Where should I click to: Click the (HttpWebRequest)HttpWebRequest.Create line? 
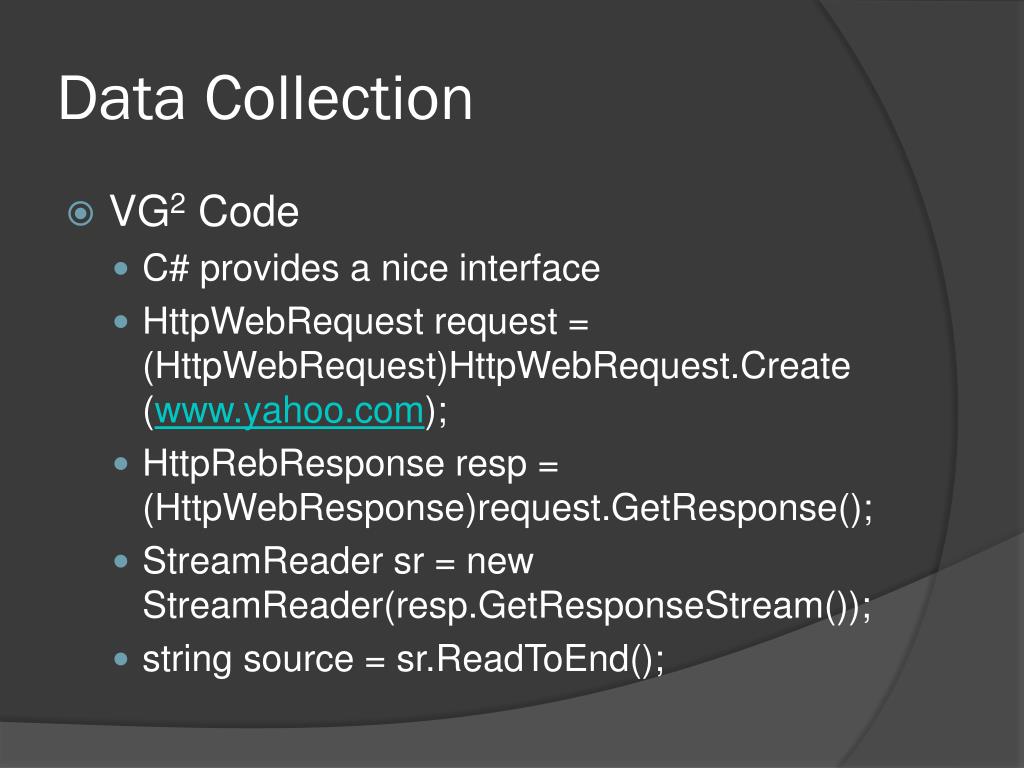[496, 366]
